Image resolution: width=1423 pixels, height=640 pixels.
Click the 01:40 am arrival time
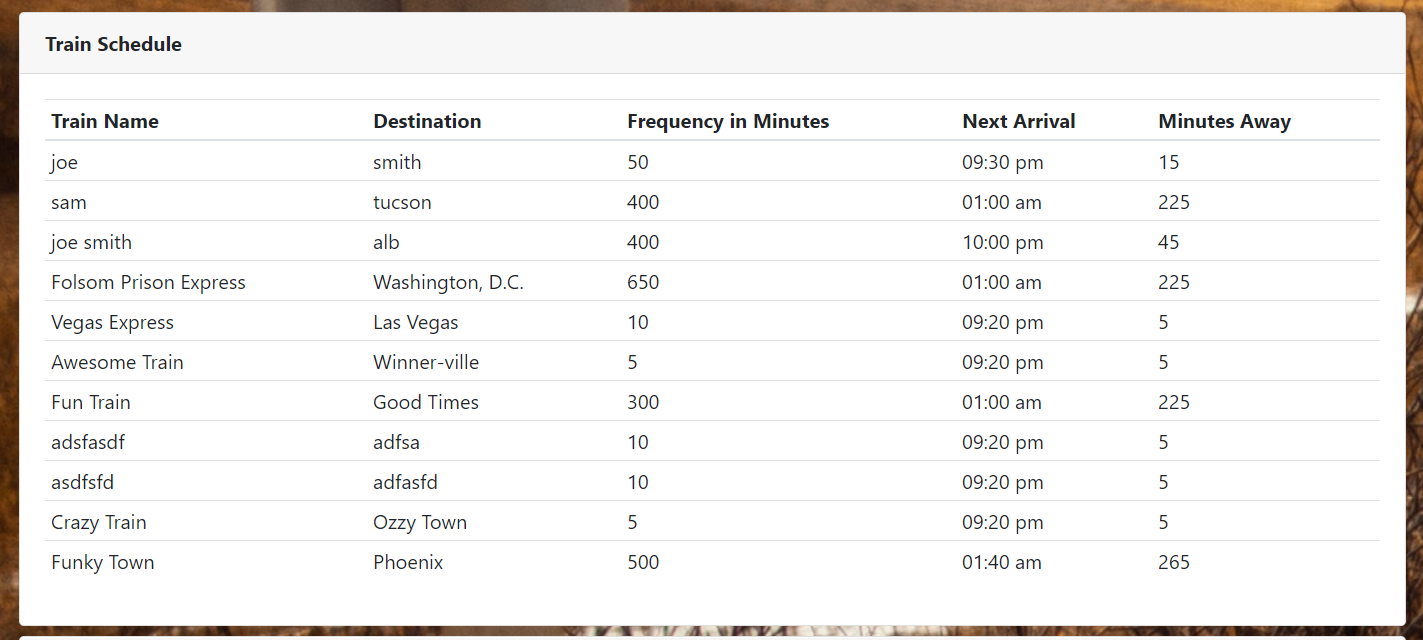(1002, 562)
